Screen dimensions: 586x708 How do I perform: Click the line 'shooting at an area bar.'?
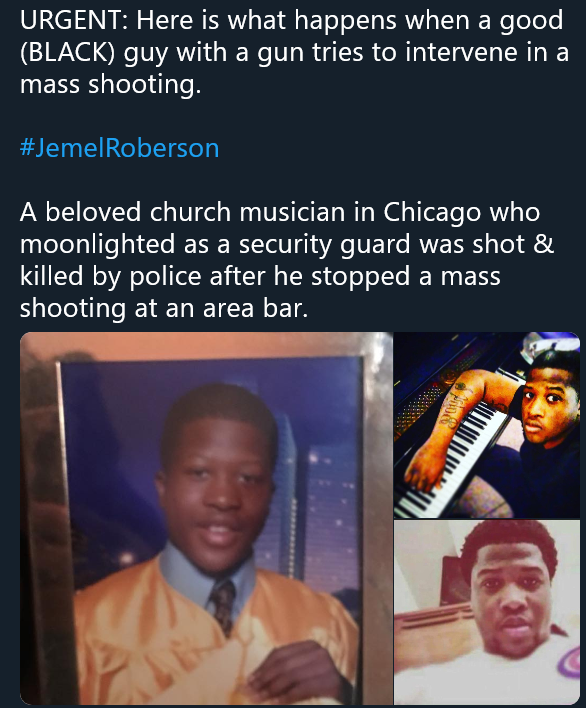[164, 308]
